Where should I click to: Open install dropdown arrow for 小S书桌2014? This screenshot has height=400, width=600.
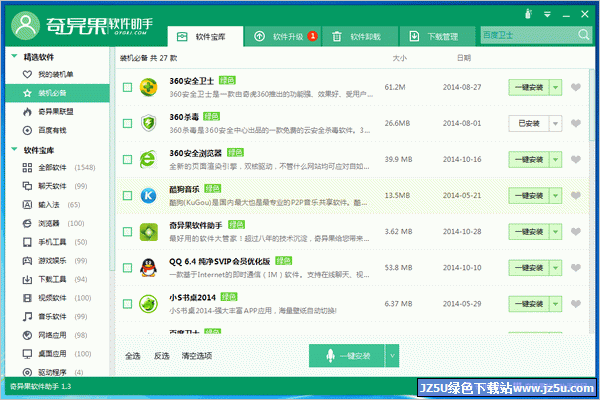point(556,304)
